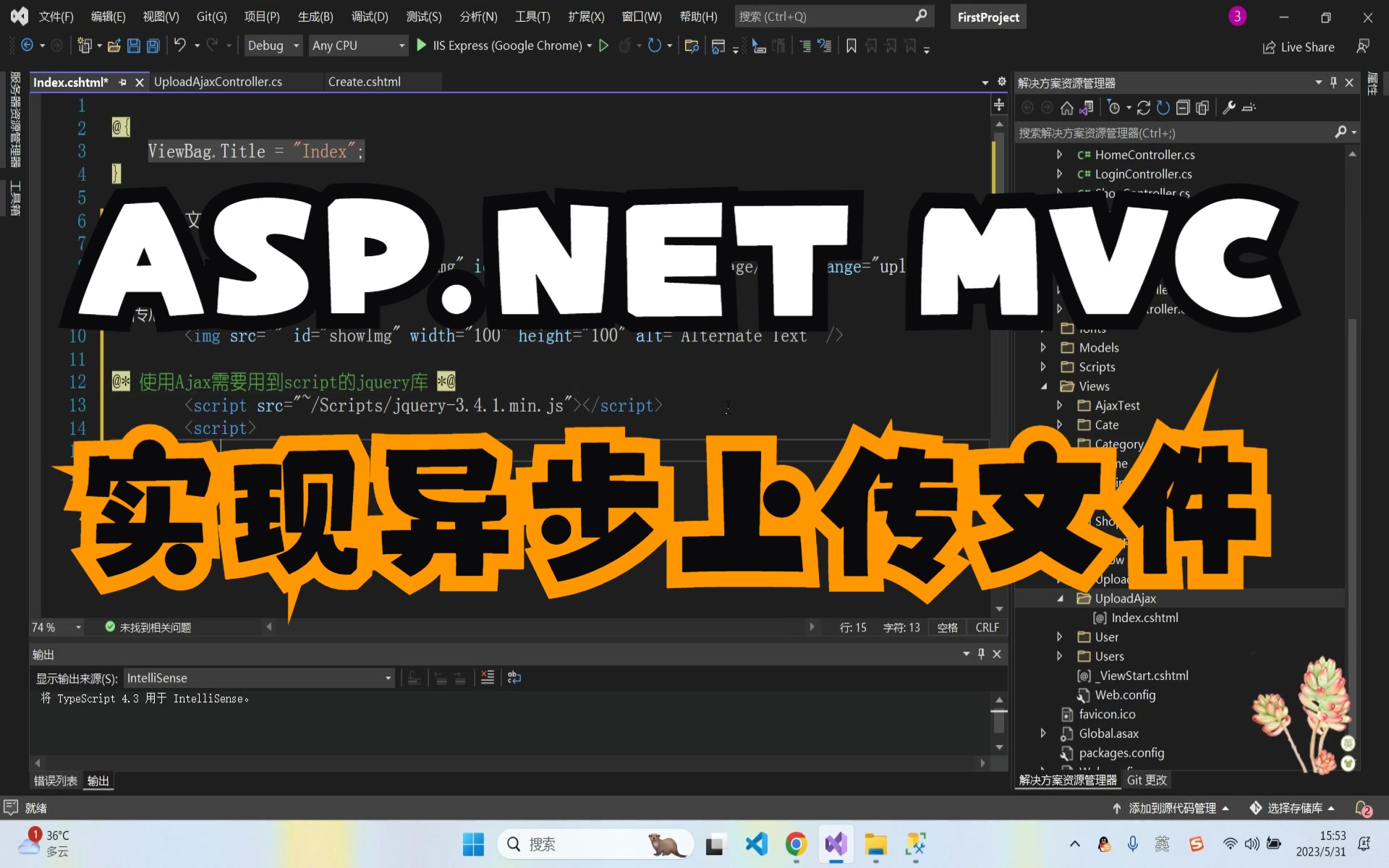Expand the Models folder node
This screenshot has height=868, width=1389.
(x=1043, y=347)
